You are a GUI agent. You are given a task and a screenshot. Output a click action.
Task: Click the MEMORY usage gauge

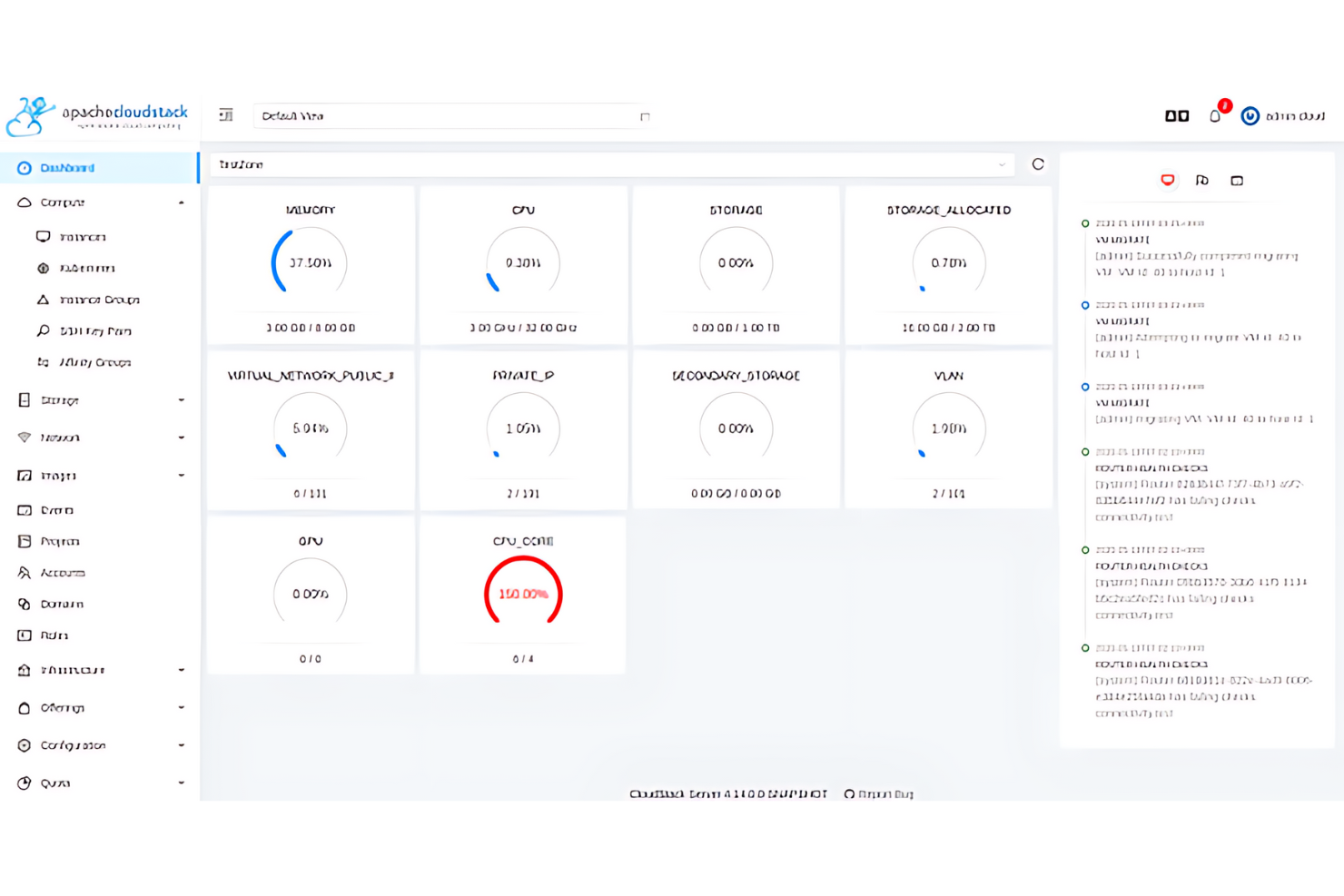tap(310, 262)
